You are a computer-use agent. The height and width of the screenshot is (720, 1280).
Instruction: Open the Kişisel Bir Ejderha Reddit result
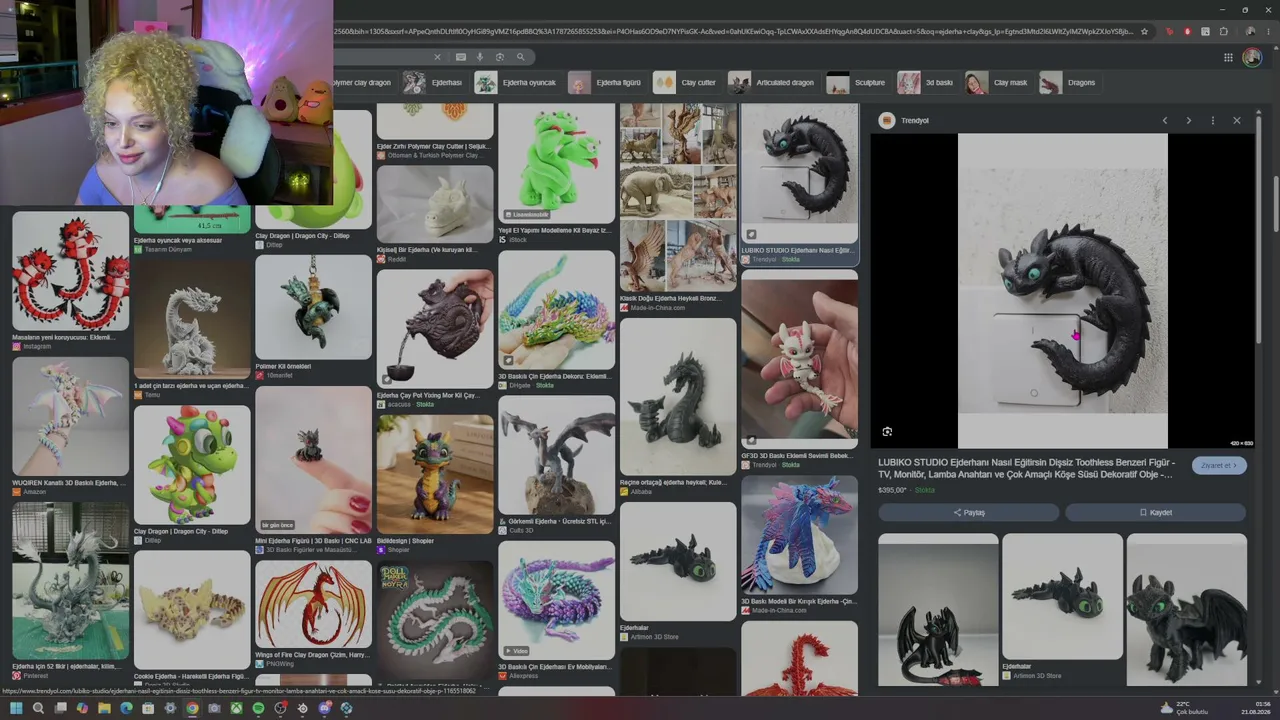pos(435,214)
